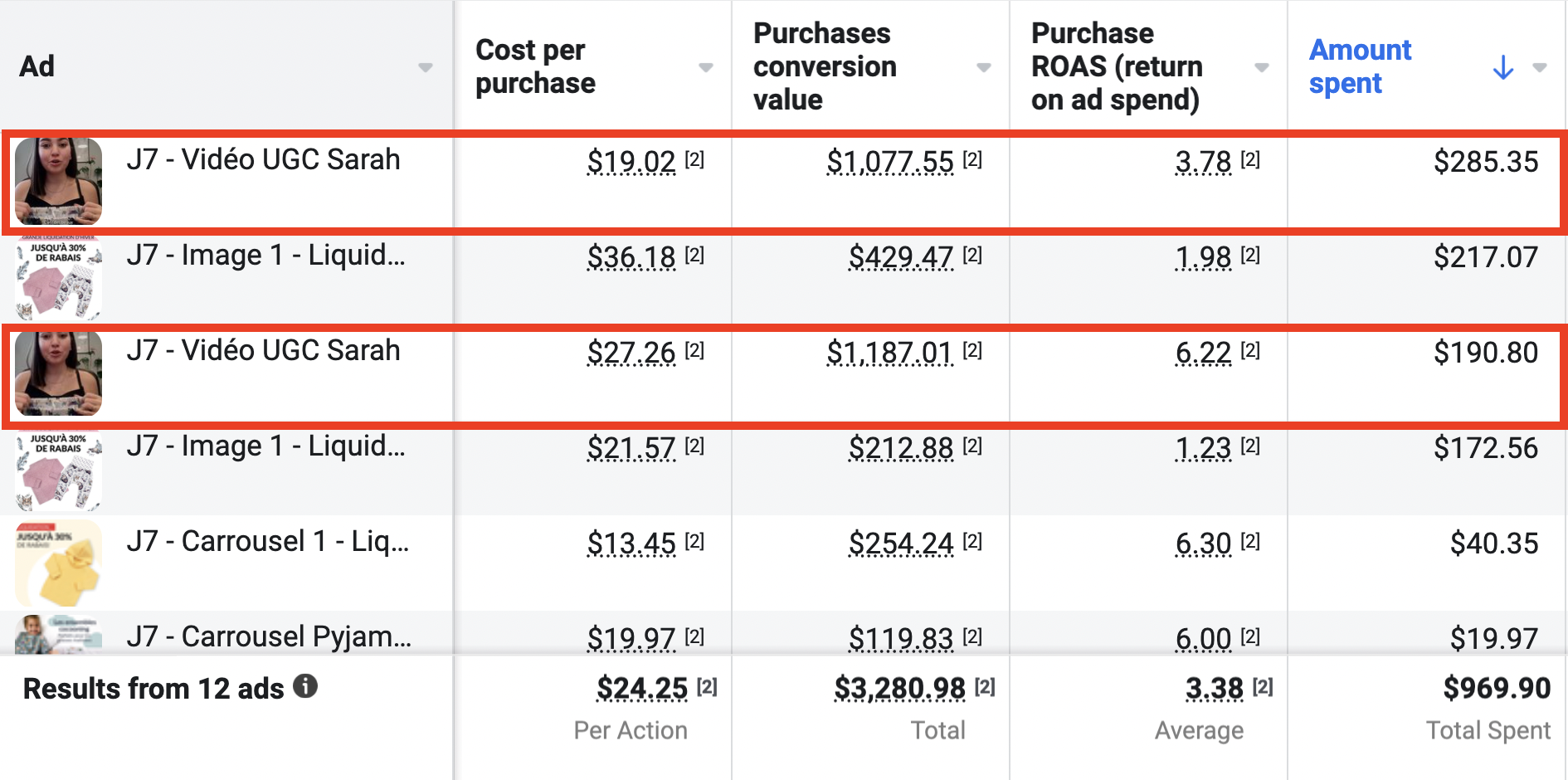Click the info icon beside Results from 12 ads
This screenshot has height=780, width=1568.
click(305, 686)
